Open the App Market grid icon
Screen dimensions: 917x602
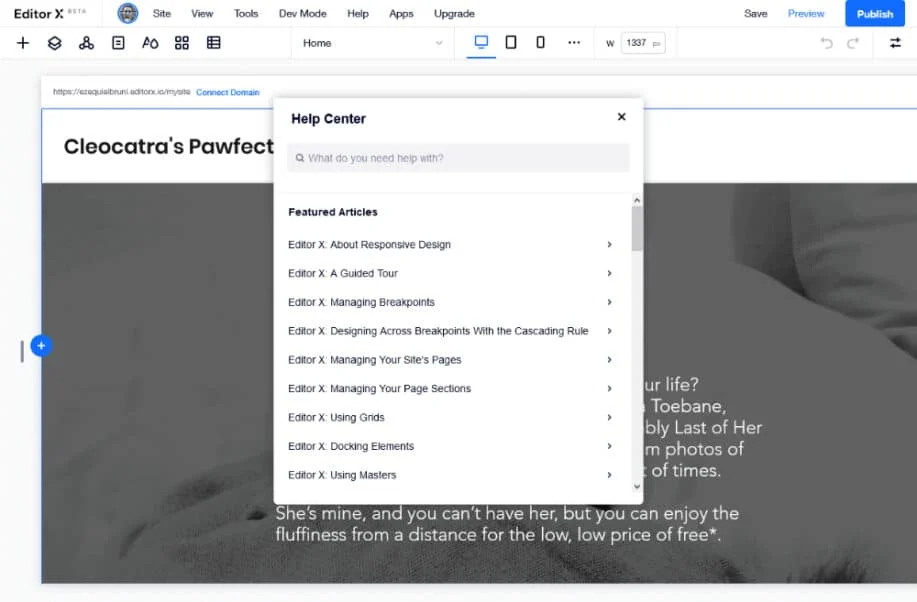point(182,43)
